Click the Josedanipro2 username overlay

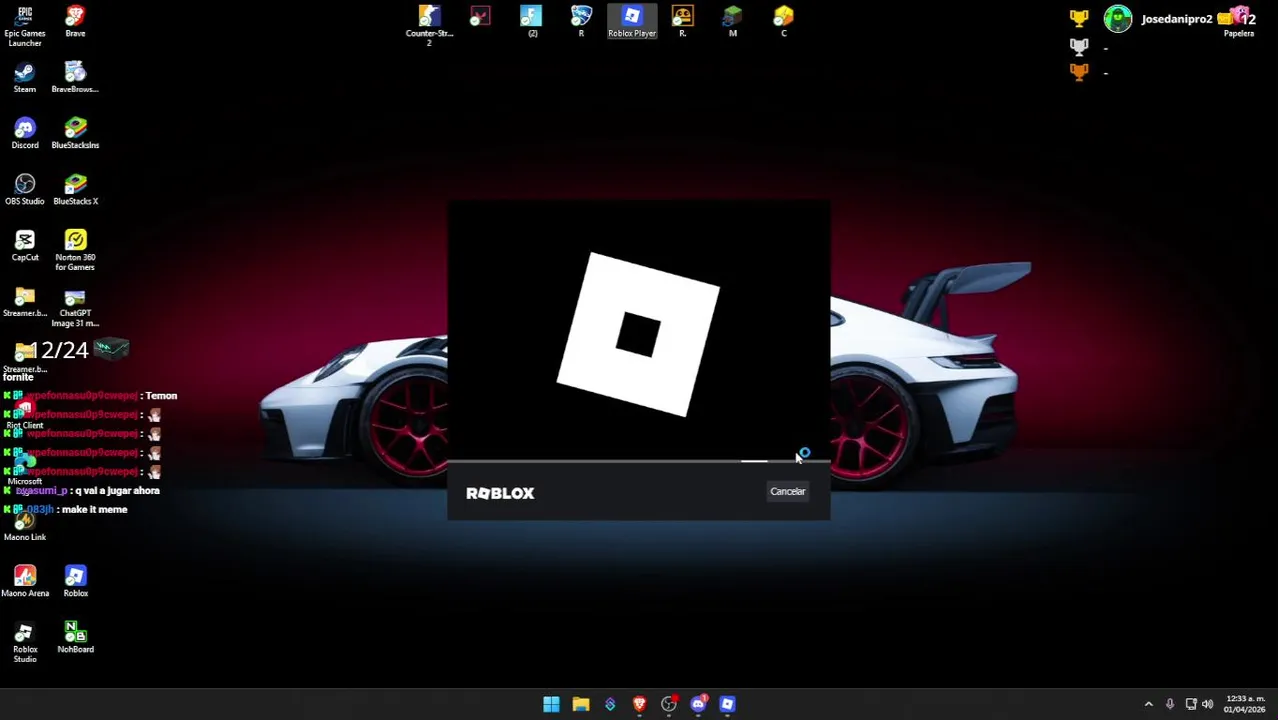tap(1176, 19)
